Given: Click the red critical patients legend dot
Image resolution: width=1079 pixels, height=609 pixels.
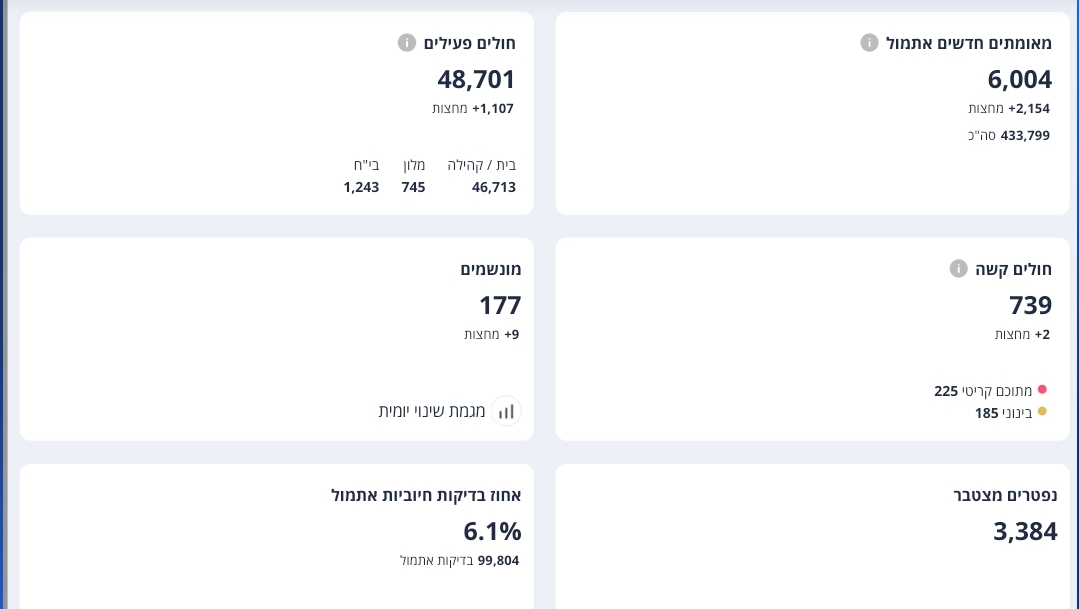Looking at the screenshot, I should [x=1042, y=390].
